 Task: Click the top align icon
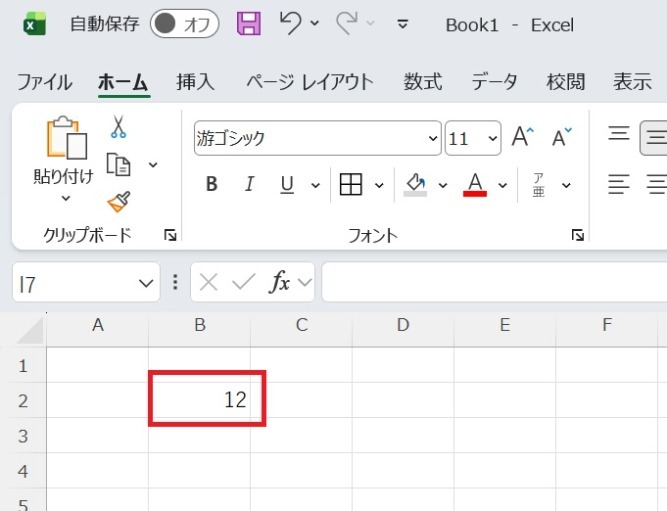619,134
